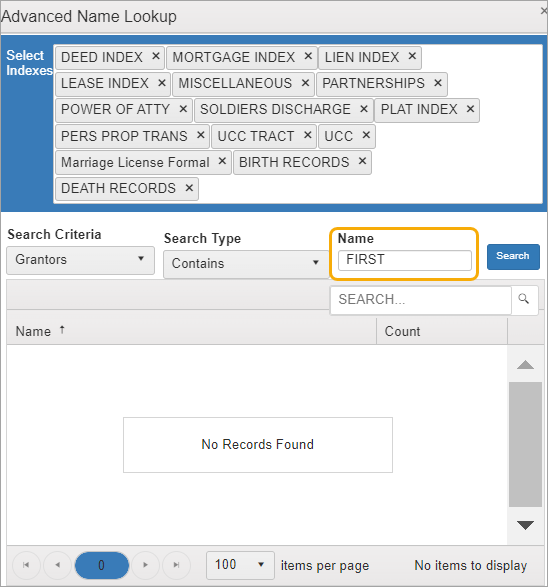Remove SOLDIERS DISCHARGE from selected indexes
Image resolution: width=548 pixels, height=587 pixels.
[363, 109]
